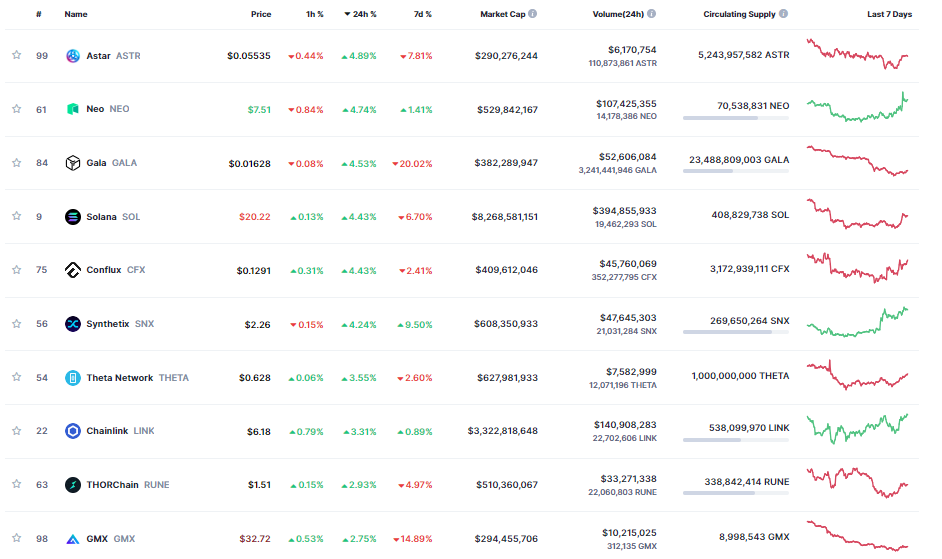The height and width of the screenshot is (559, 942).
Task: Click Conflux volume $45,760,069
Action: (628, 264)
